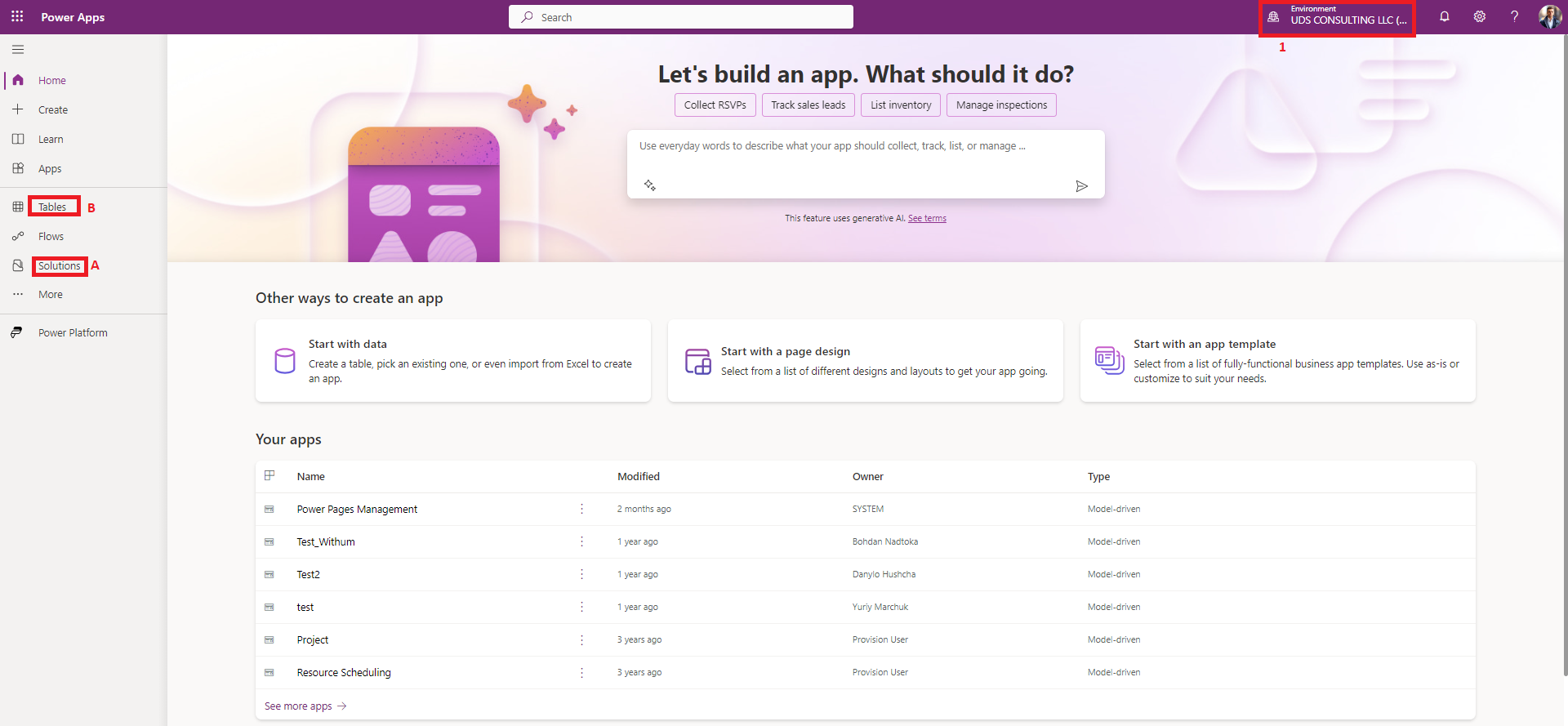This screenshot has height=726, width=1568.
Task: Click the app description prompt field
Action: tap(866, 163)
